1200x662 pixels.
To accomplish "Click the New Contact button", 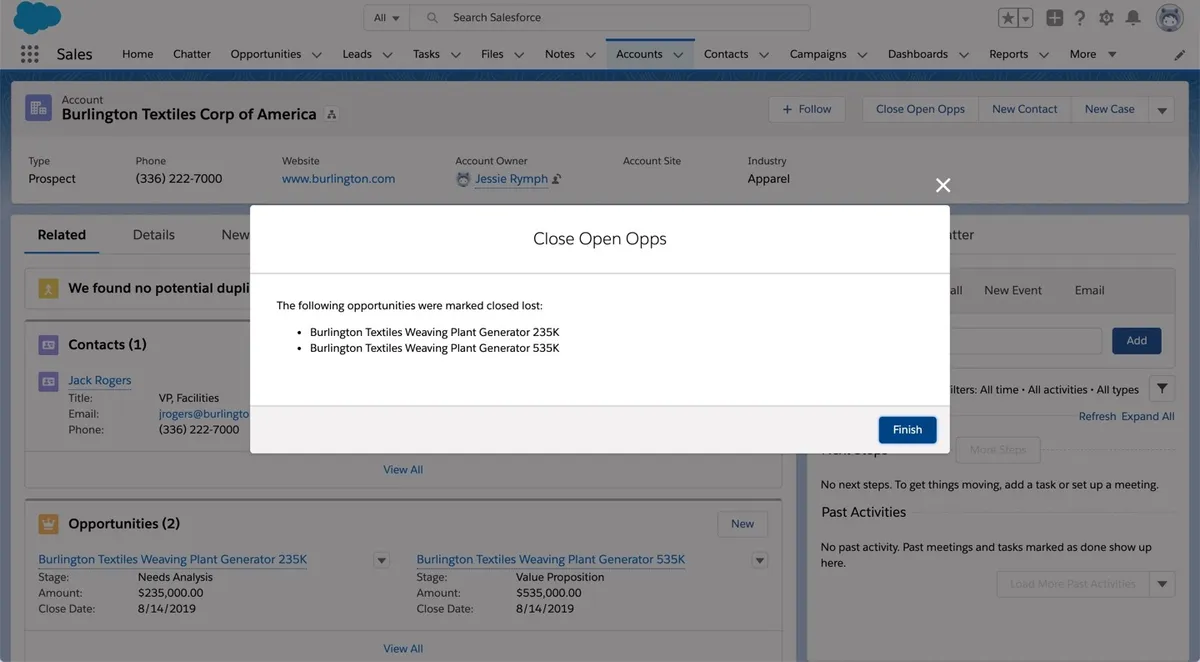I will click(1025, 109).
